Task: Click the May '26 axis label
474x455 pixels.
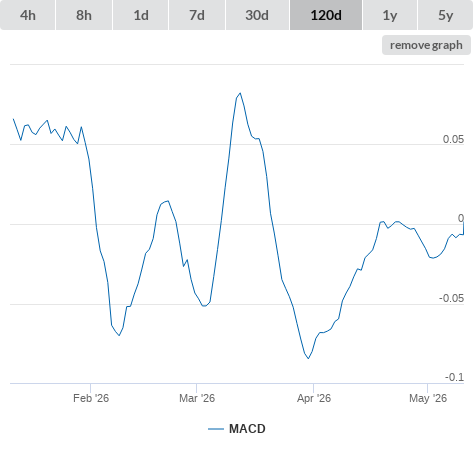Action: point(428,398)
